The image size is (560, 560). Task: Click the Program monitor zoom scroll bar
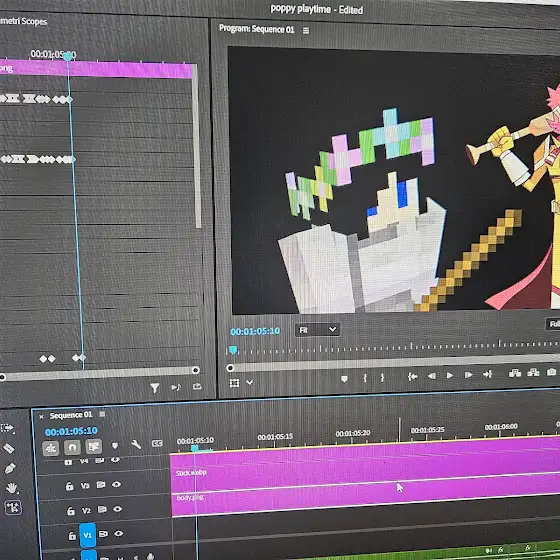click(393, 363)
